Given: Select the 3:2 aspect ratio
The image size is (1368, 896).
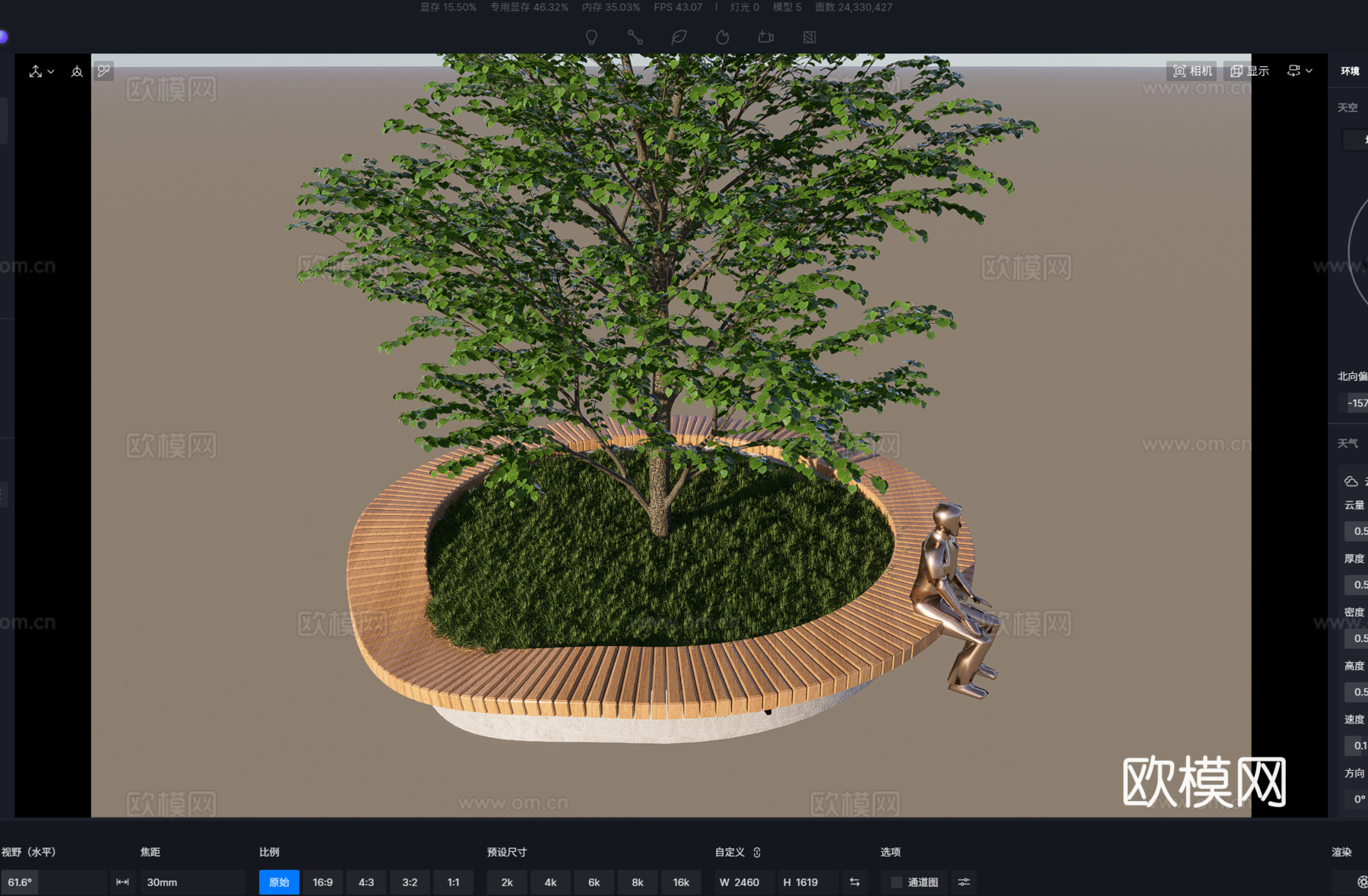Looking at the screenshot, I should (x=410, y=882).
